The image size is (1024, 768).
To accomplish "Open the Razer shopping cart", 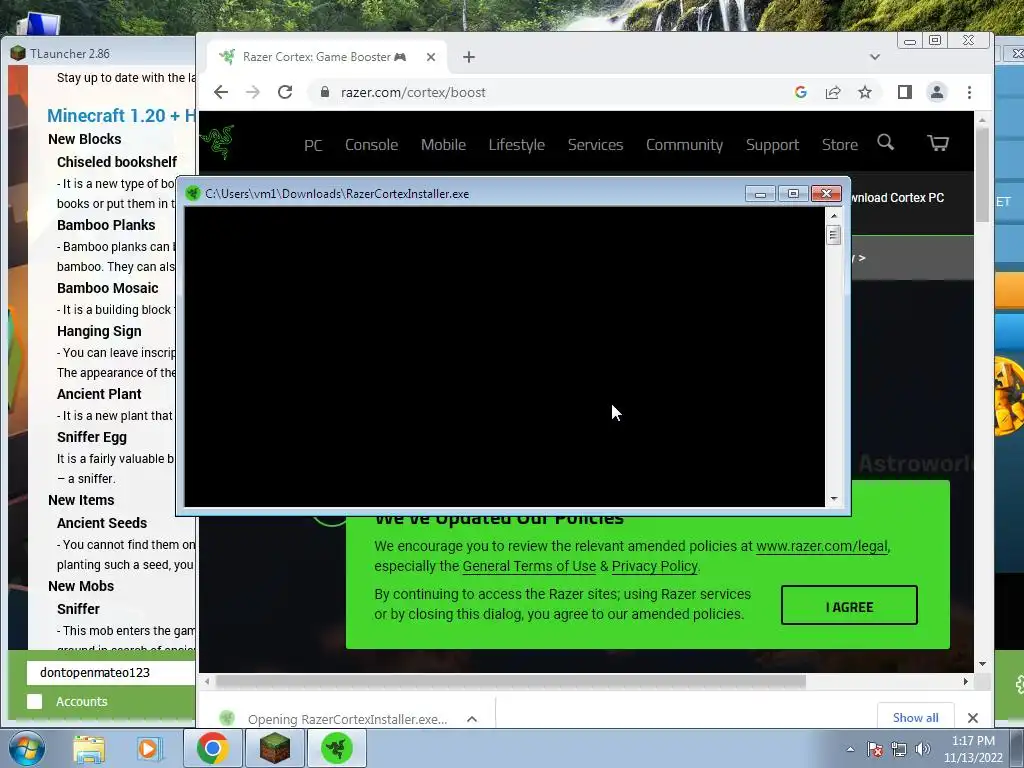I will [938, 142].
